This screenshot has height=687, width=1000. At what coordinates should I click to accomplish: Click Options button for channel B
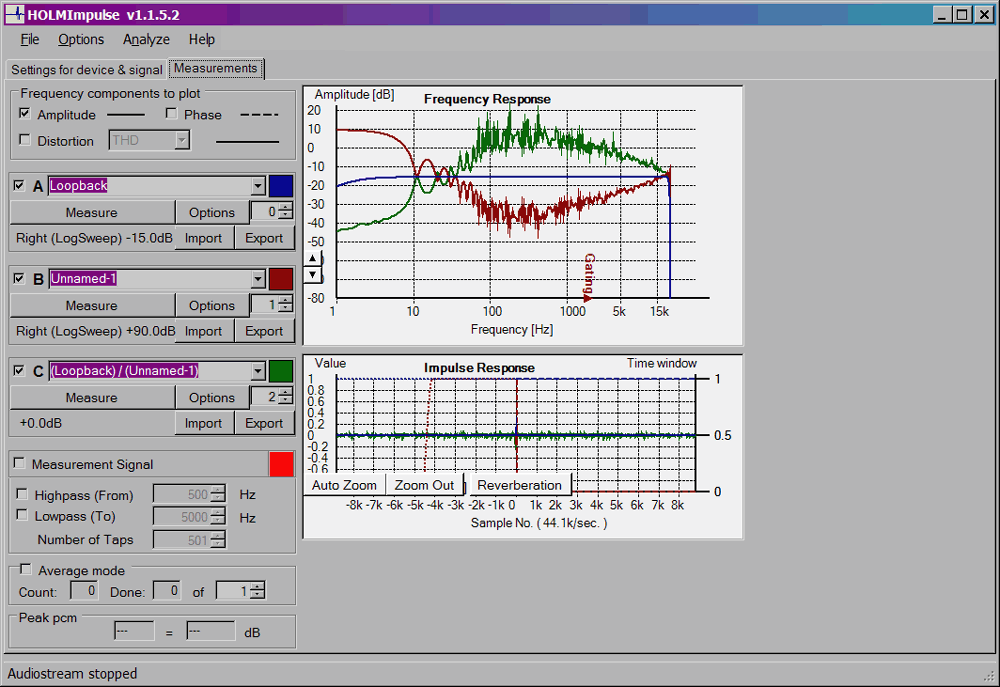pyautogui.click(x=212, y=306)
